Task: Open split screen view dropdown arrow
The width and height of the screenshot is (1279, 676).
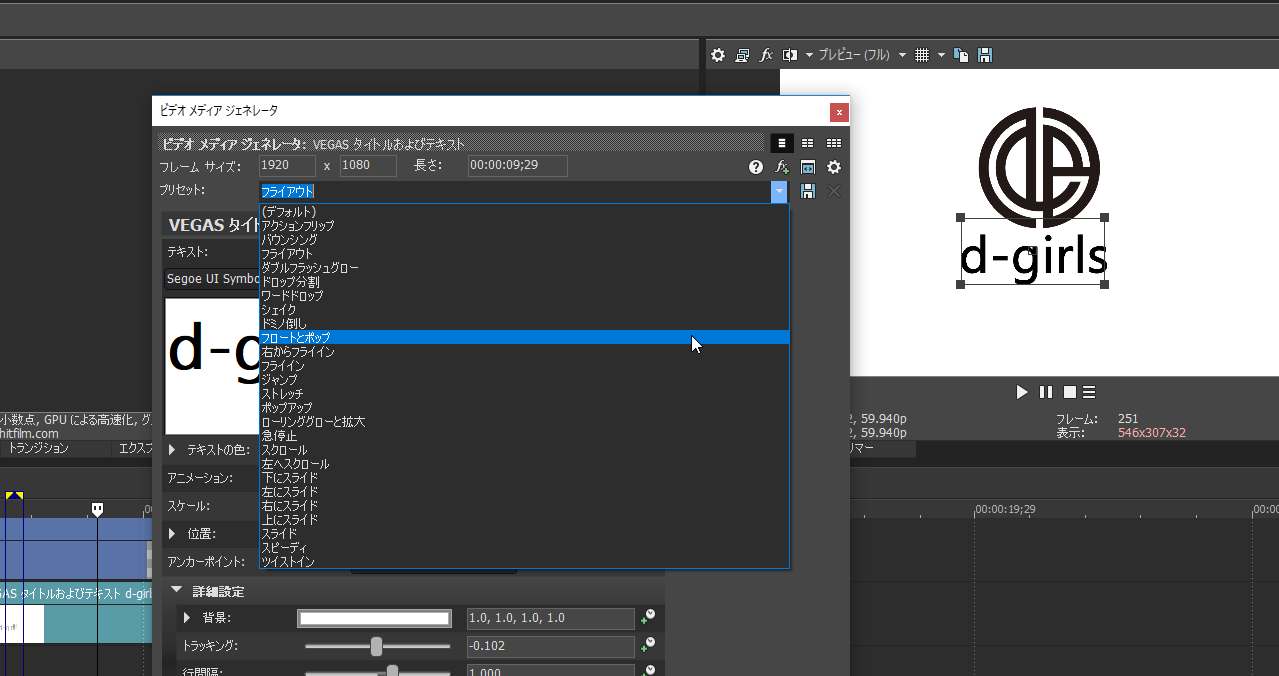Action: (809, 55)
